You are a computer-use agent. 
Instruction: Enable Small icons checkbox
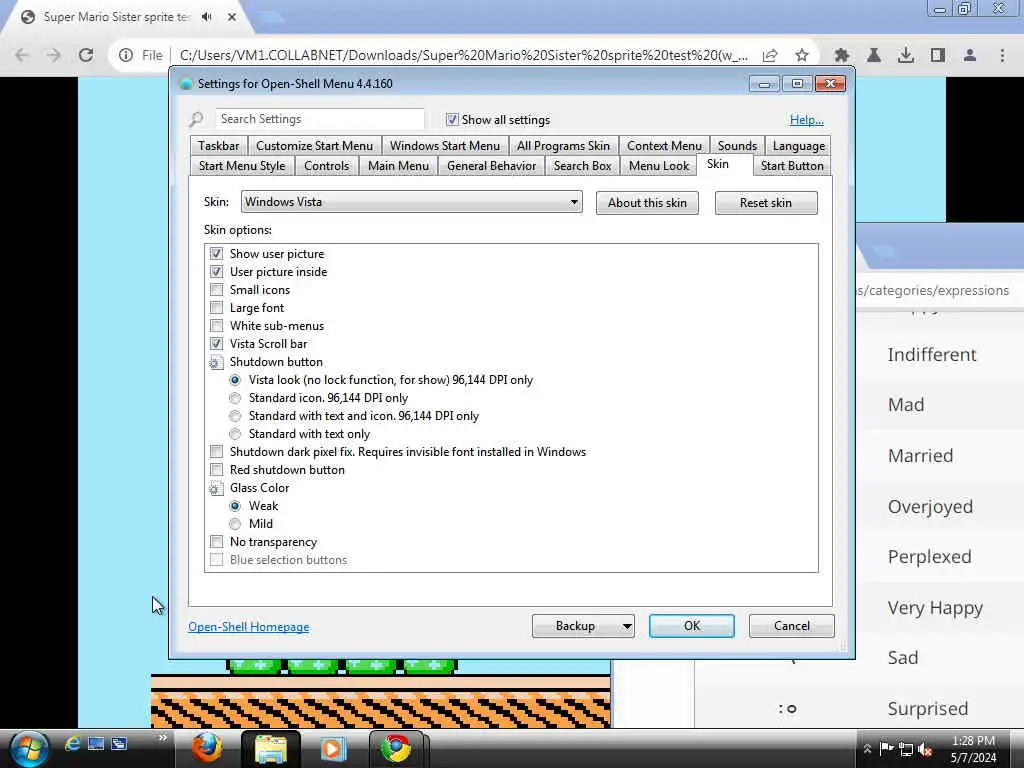click(x=216, y=289)
